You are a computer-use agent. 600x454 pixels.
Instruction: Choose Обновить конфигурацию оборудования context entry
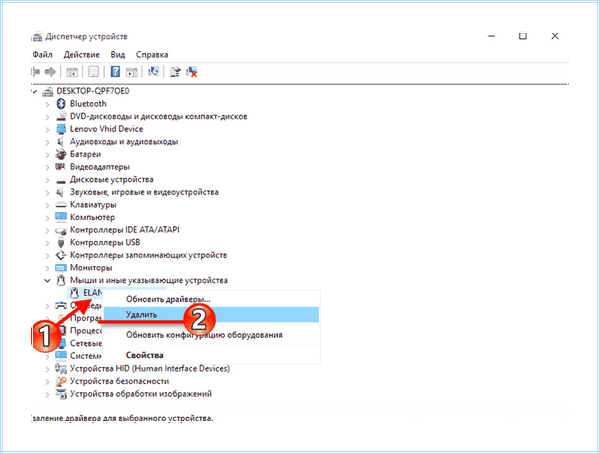(x=211, y=335)
